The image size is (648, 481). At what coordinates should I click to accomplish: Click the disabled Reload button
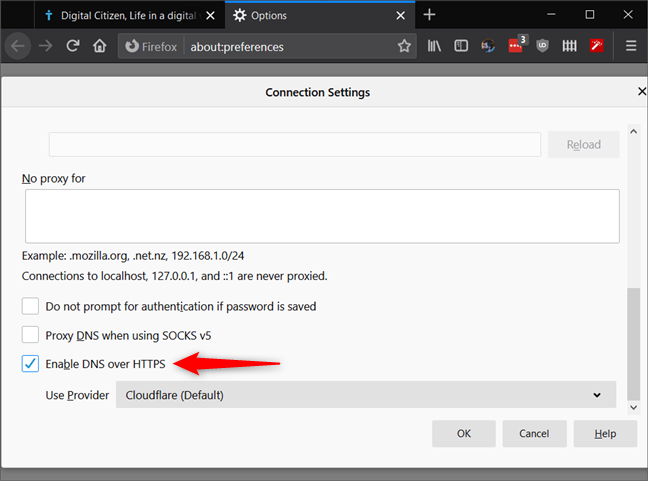tap(584, 144)
